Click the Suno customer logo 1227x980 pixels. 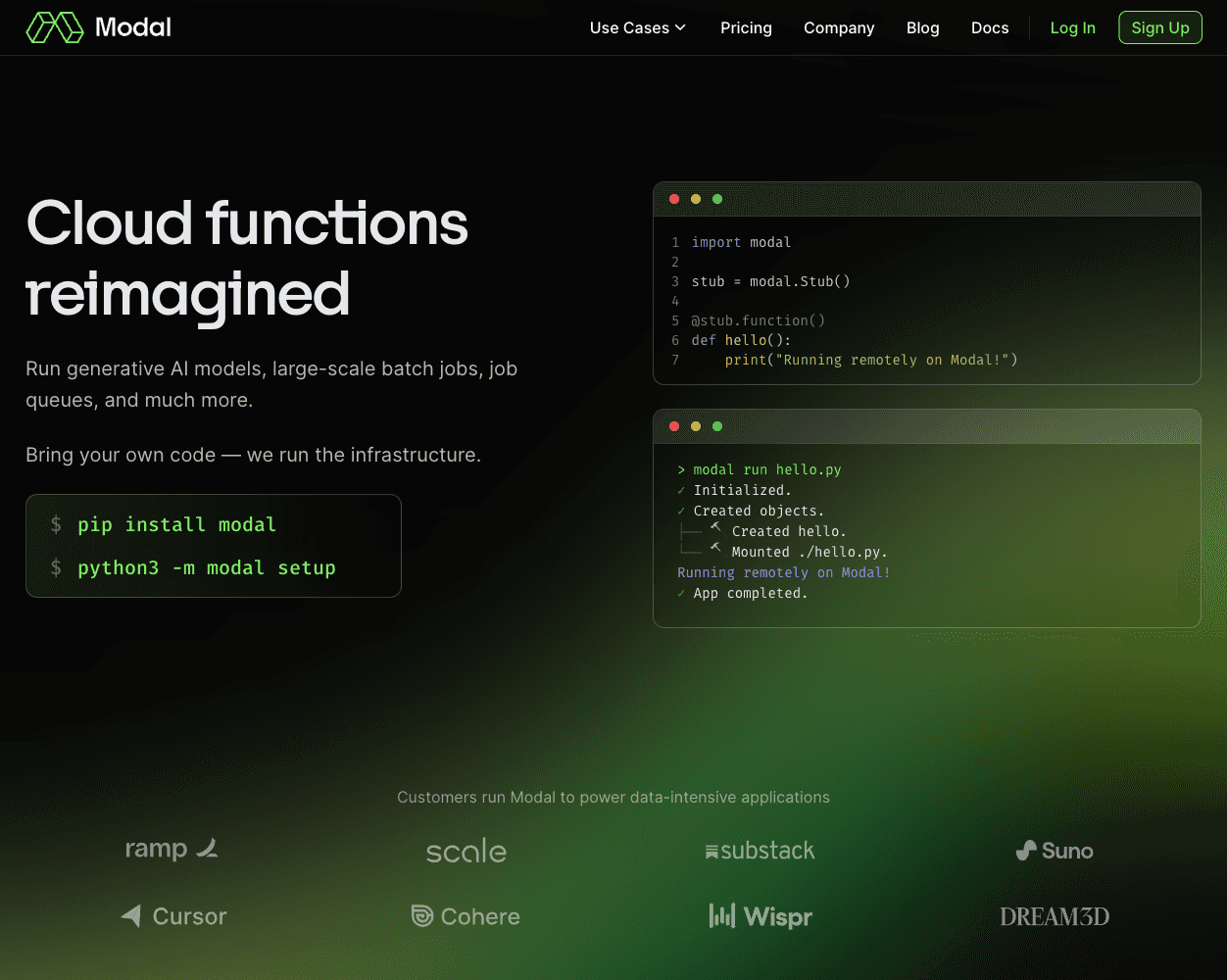(x=1055, y=851)
